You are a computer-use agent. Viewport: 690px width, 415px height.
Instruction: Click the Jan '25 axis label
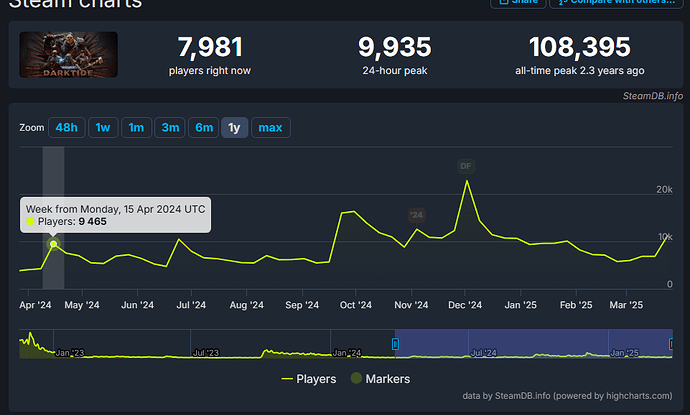[521, 305]
